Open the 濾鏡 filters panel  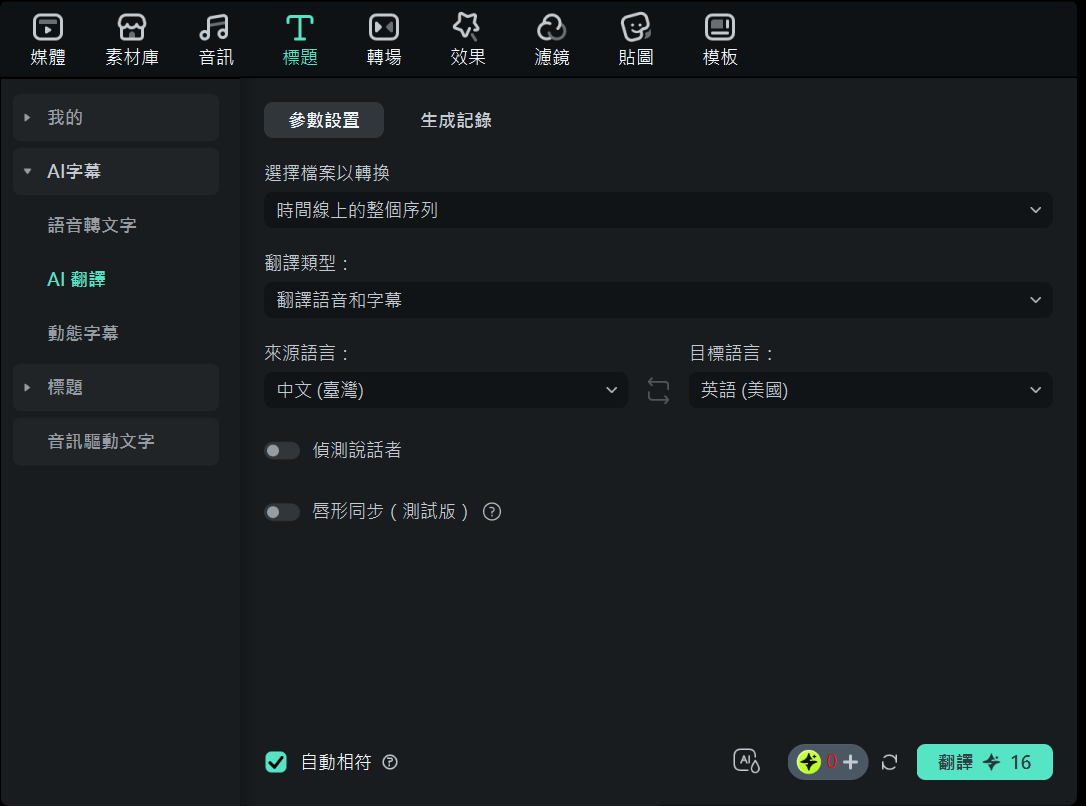click(x=551, y=38)
